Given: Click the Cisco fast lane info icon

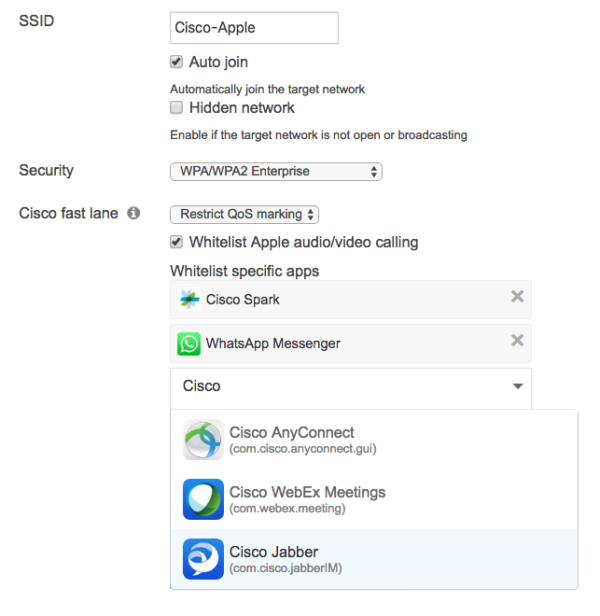Looking at the screenshot, I should [134, 214].
